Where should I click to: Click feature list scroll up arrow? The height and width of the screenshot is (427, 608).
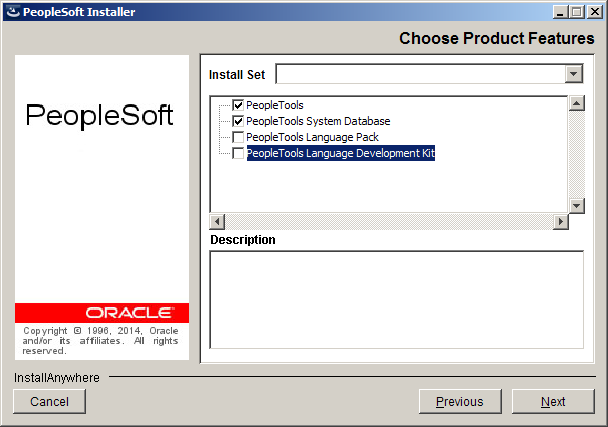pos(577,103)
